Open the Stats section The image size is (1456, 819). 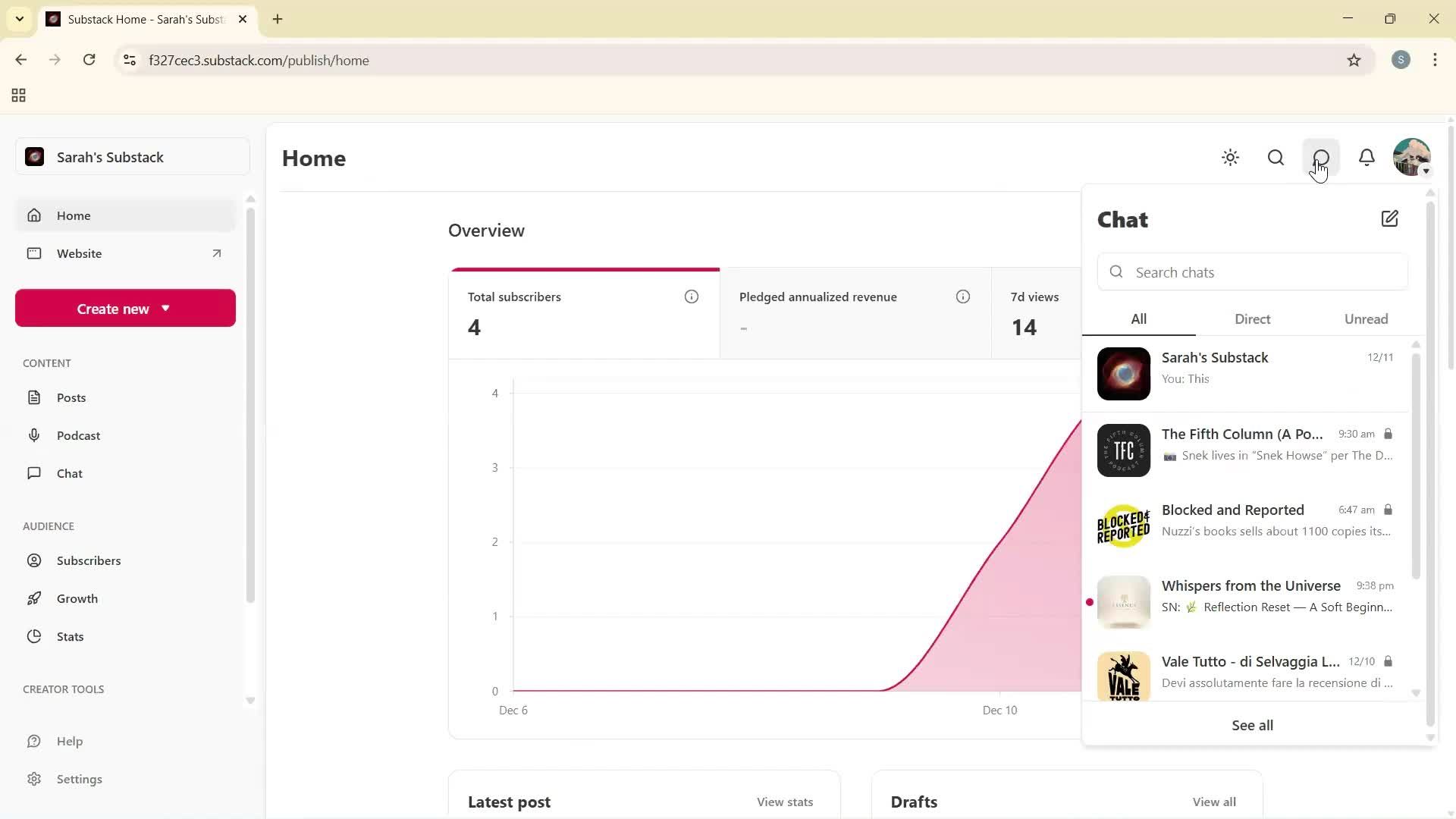tap(71, 636)
